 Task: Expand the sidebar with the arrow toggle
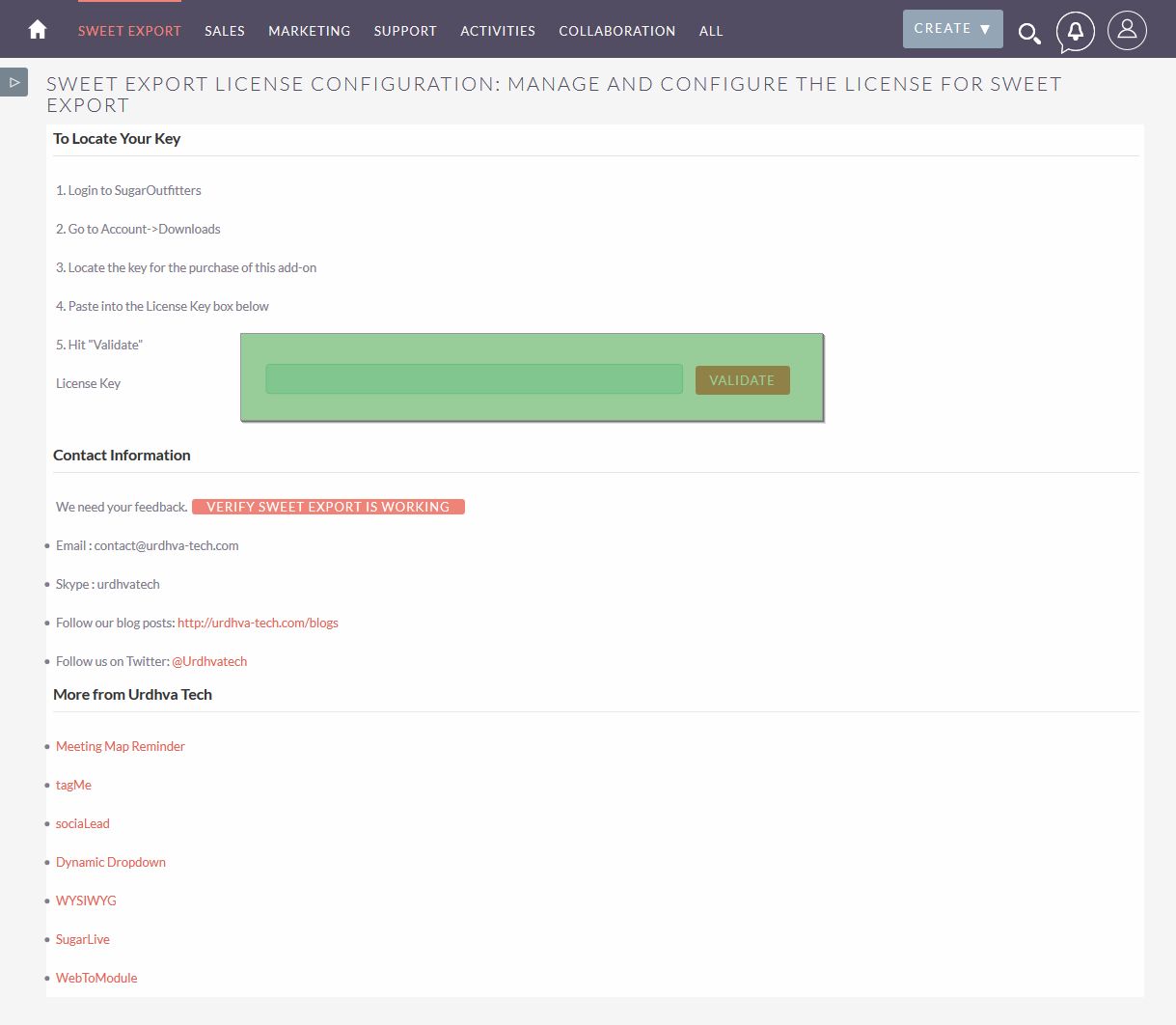14,82
